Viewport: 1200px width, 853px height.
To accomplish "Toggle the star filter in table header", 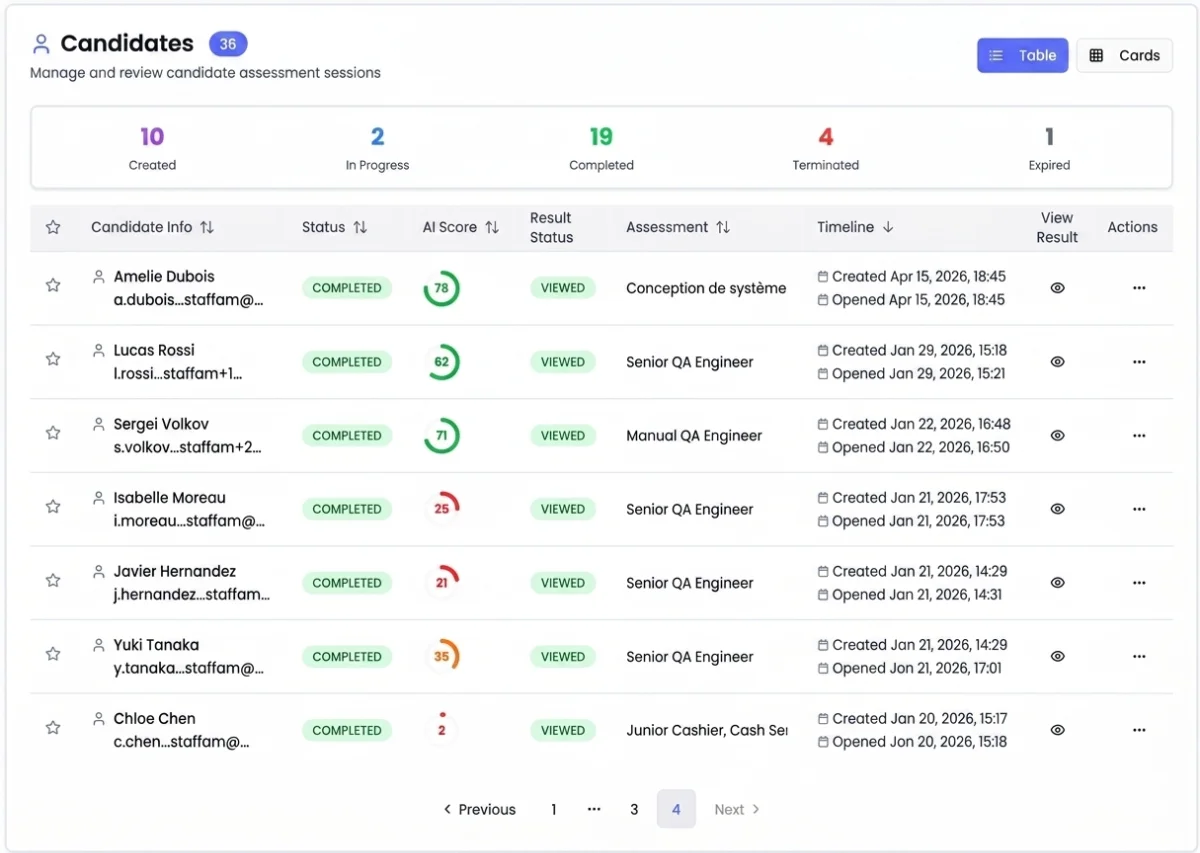I will (53, 228).
